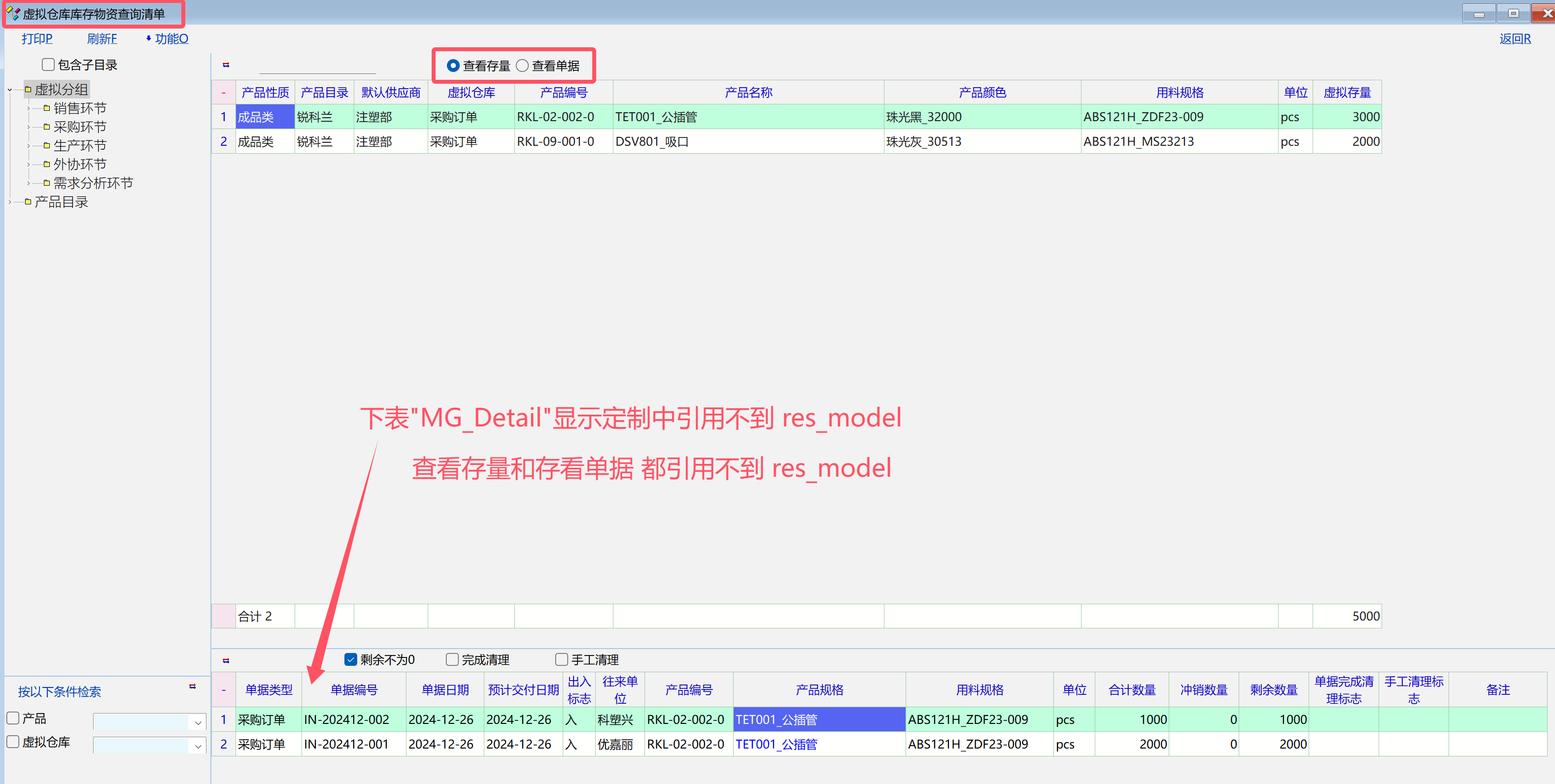Tick the 完成清理 checkbox
This screenshot has height=784, width=1555.
(451, 659)
